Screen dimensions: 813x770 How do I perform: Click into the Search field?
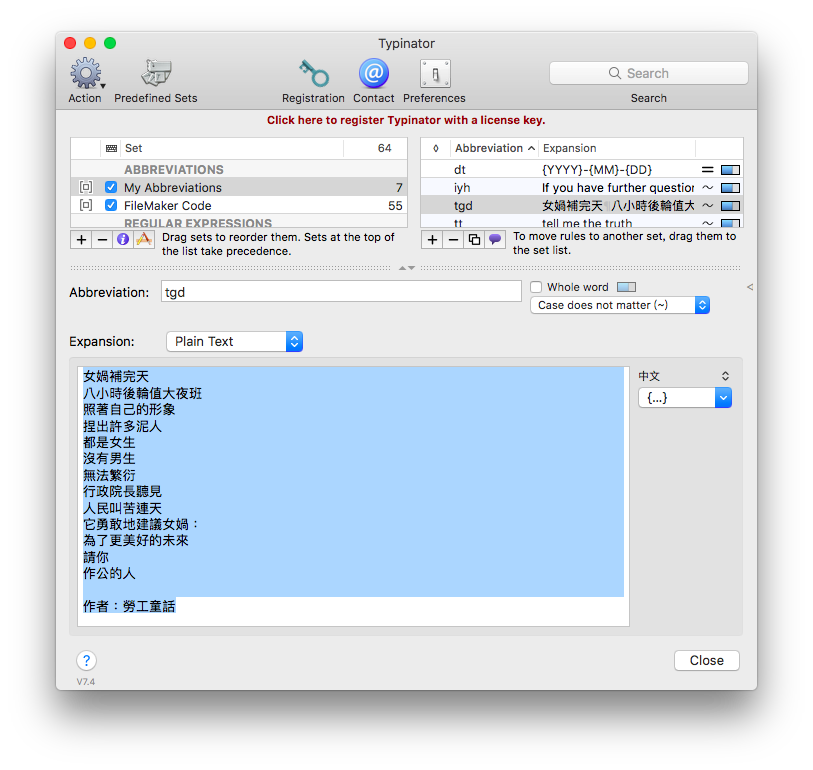(649, 73)
